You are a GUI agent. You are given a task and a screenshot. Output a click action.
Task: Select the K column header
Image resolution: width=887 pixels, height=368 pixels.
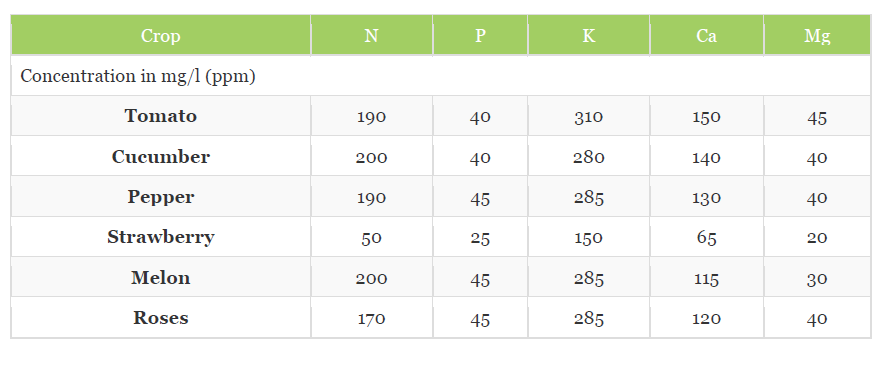589,36
